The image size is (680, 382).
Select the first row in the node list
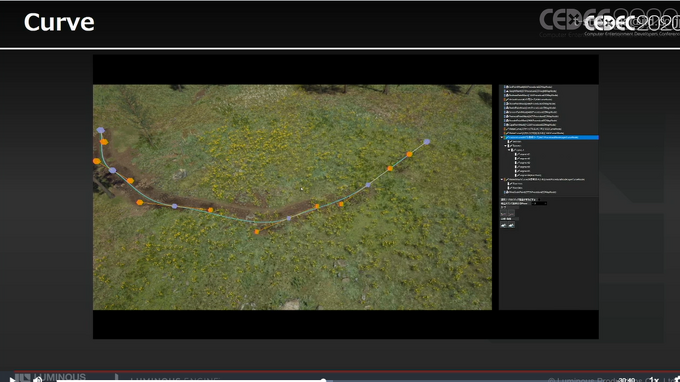[530, 87]
